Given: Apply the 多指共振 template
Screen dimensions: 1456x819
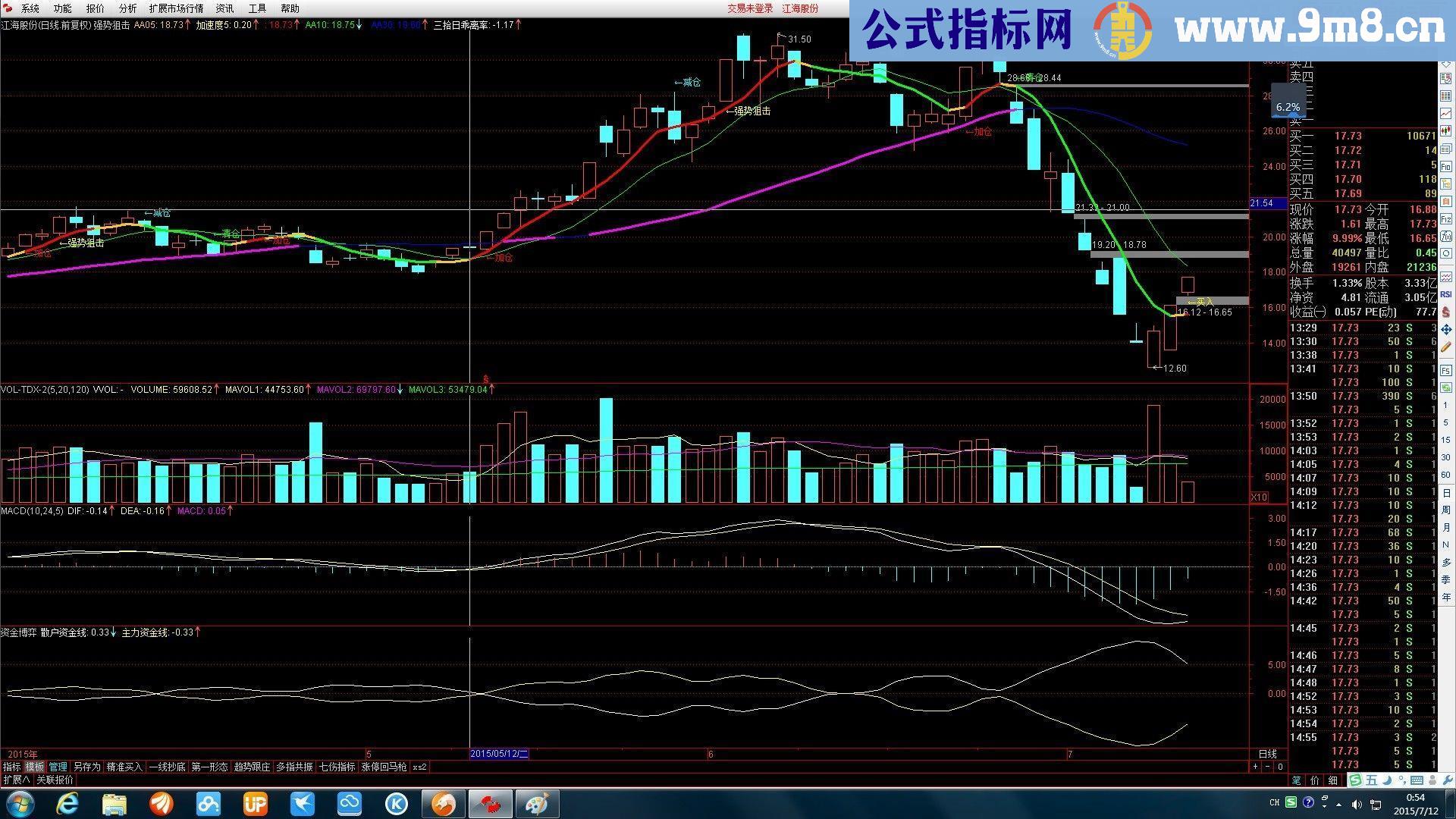Looking at the screenshot, I should coord(294,767).
